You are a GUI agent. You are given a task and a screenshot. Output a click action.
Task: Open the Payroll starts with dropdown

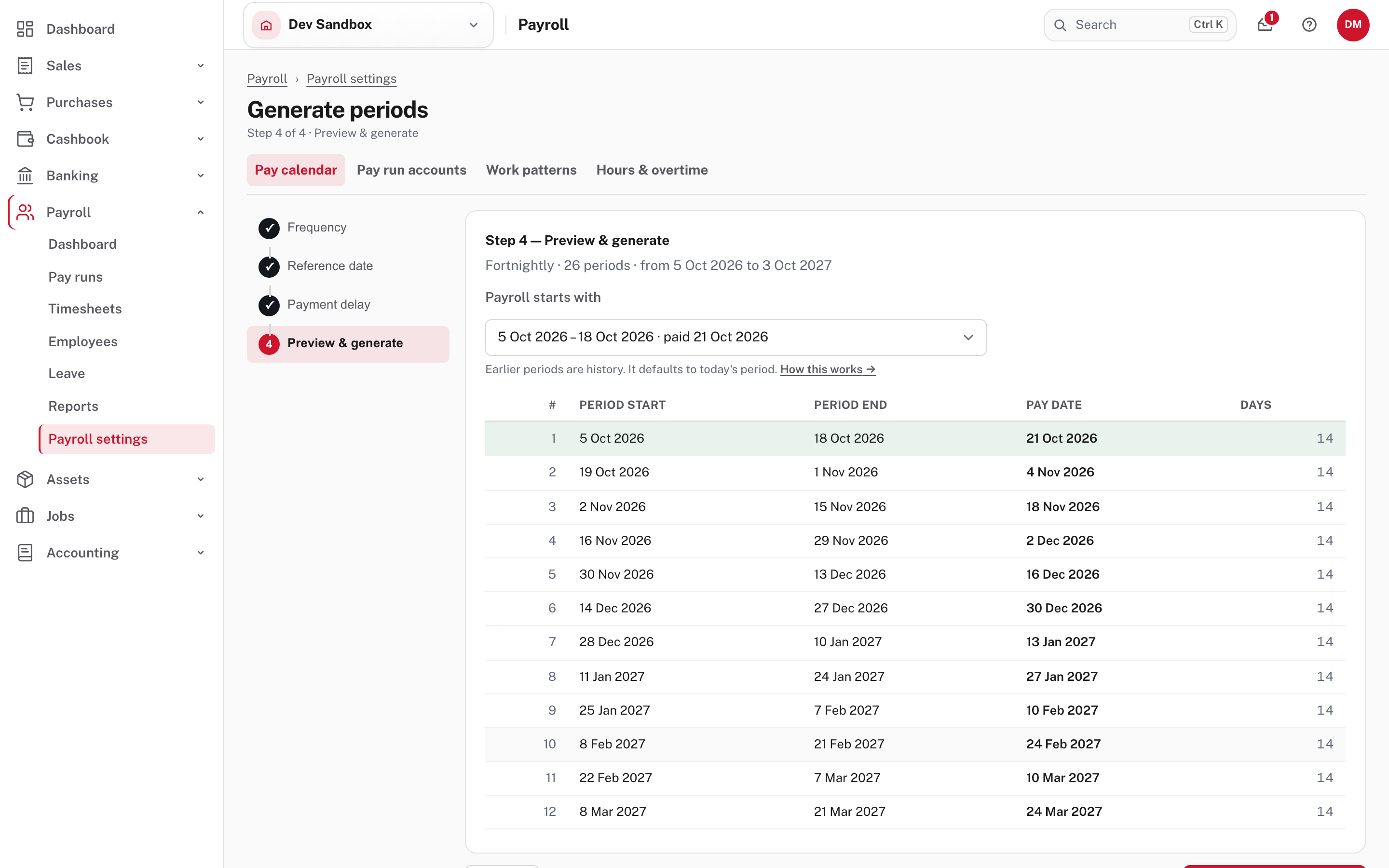tap(735, 337)
